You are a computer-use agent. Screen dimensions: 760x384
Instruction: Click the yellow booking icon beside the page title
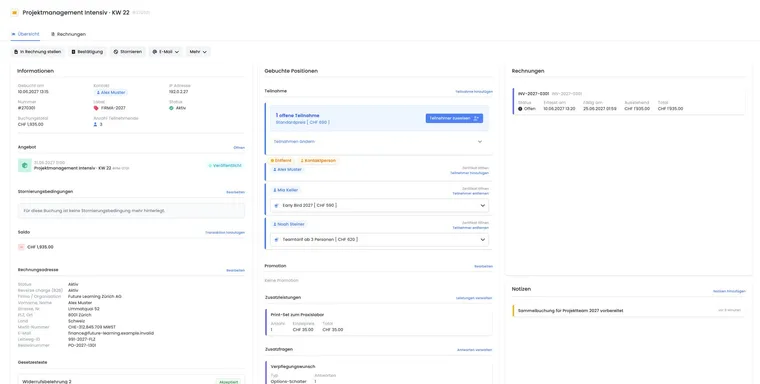pos(15,13)
